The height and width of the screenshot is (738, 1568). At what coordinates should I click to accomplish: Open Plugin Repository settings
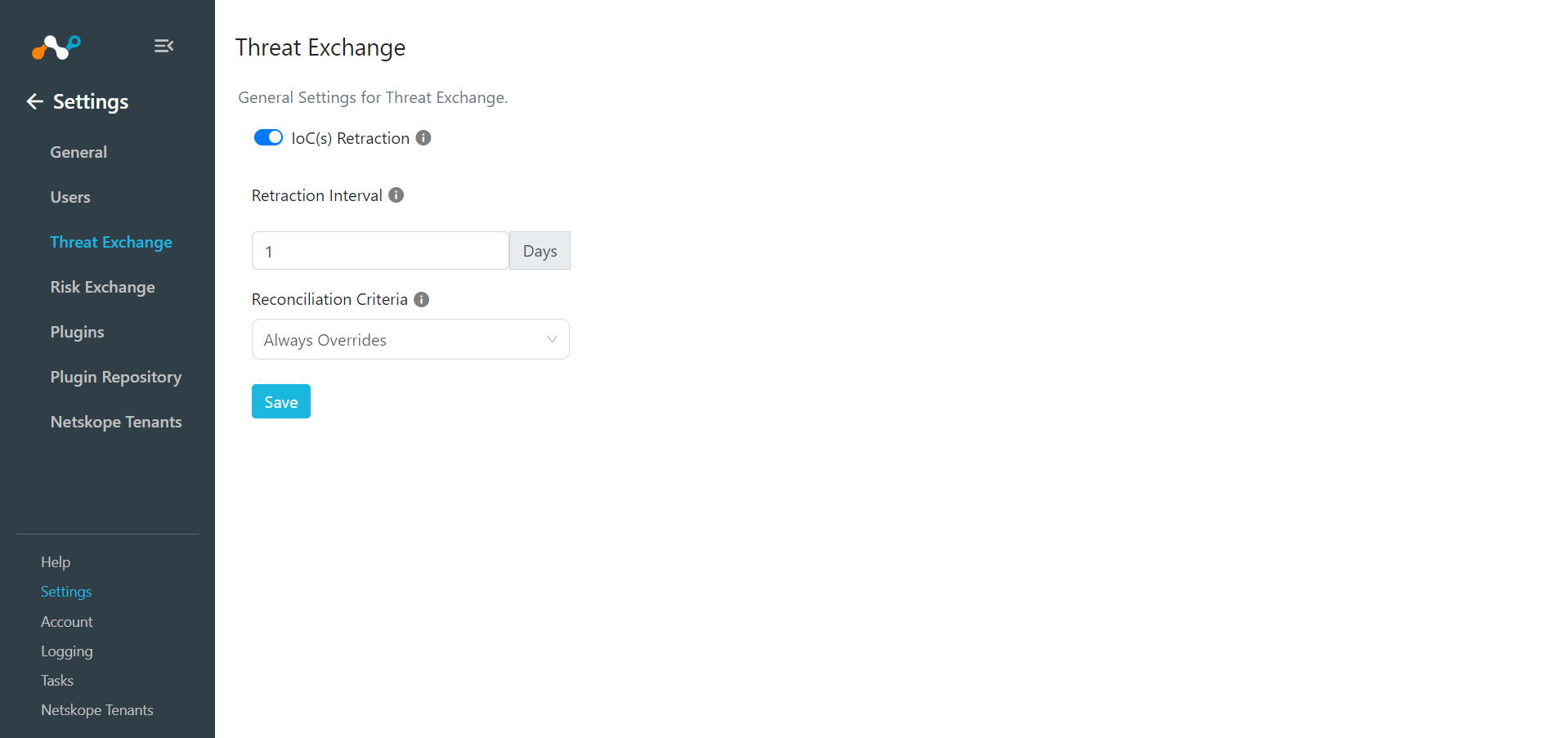115,377
